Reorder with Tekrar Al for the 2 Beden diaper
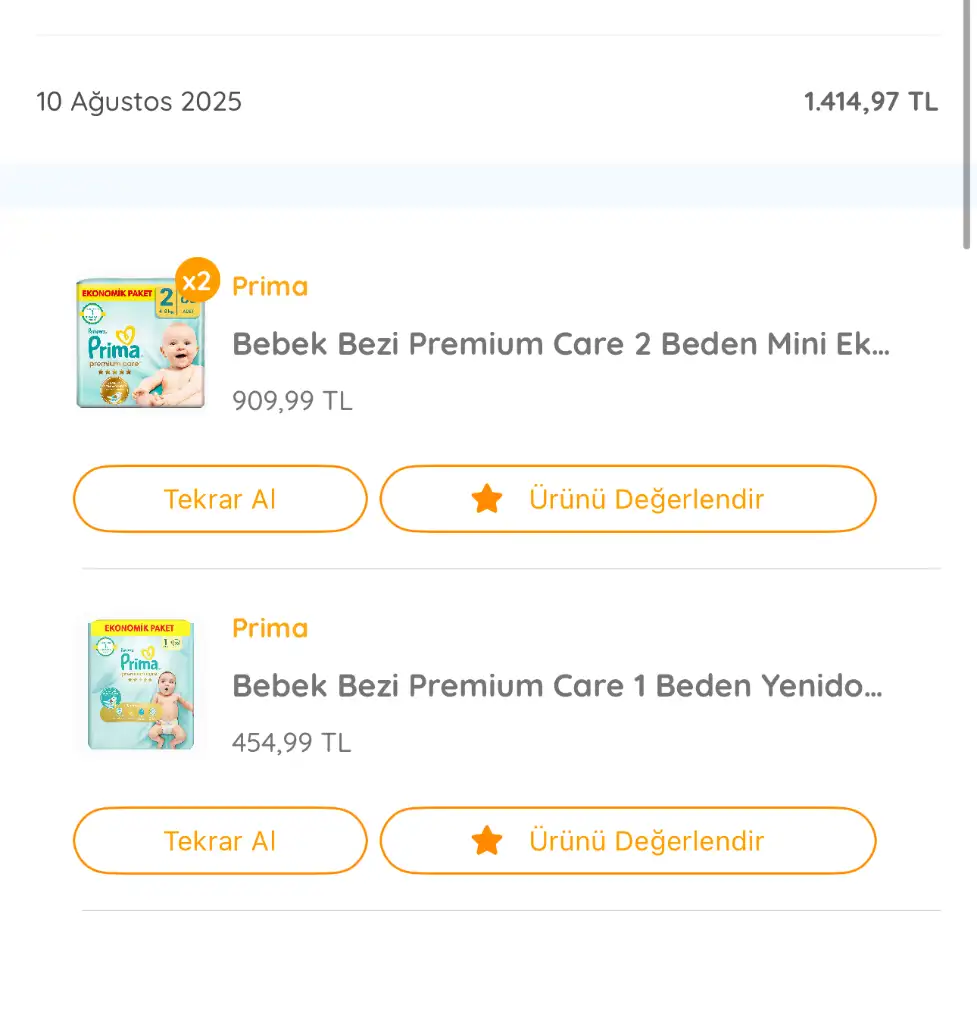977x1024 pixels. coord(220,498)
